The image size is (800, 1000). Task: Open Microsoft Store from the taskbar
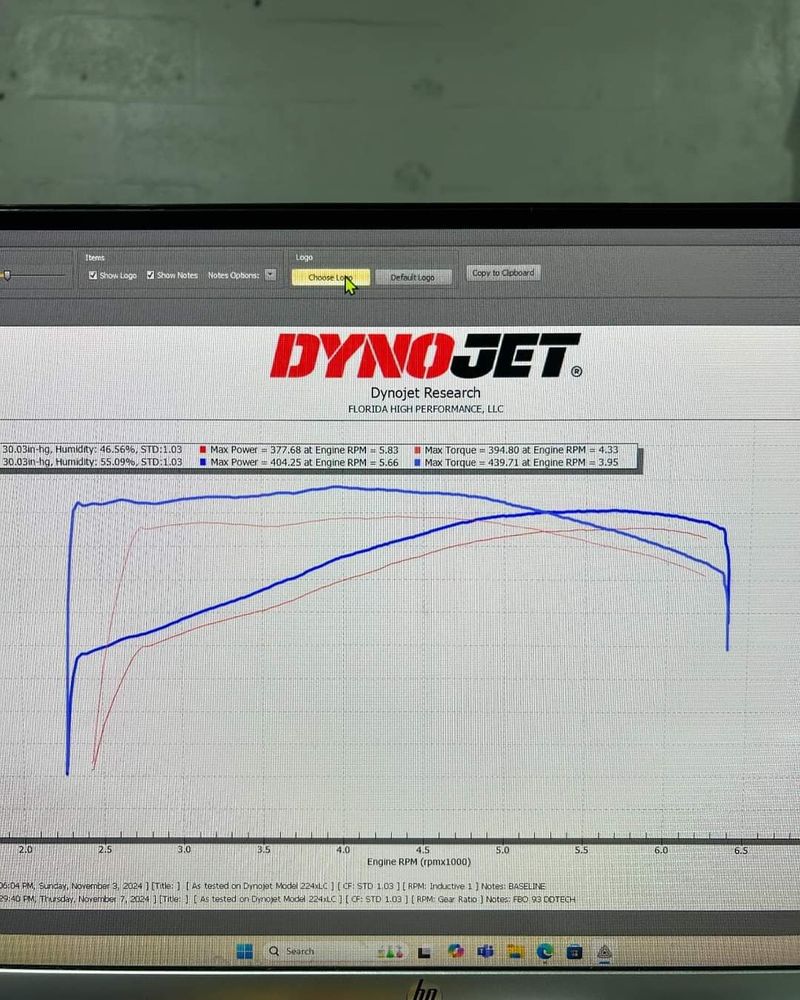click(574, 951)
